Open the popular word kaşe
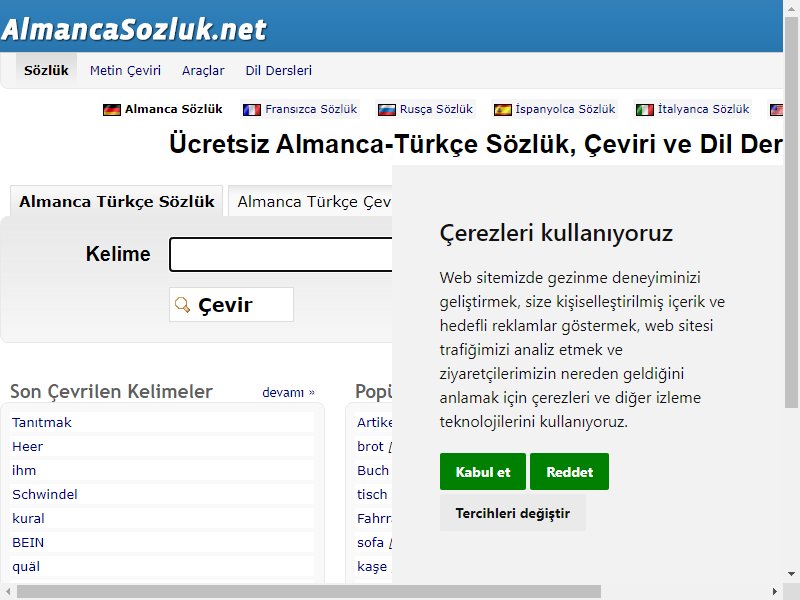The image size is (800, 600). tap(372, 566)
